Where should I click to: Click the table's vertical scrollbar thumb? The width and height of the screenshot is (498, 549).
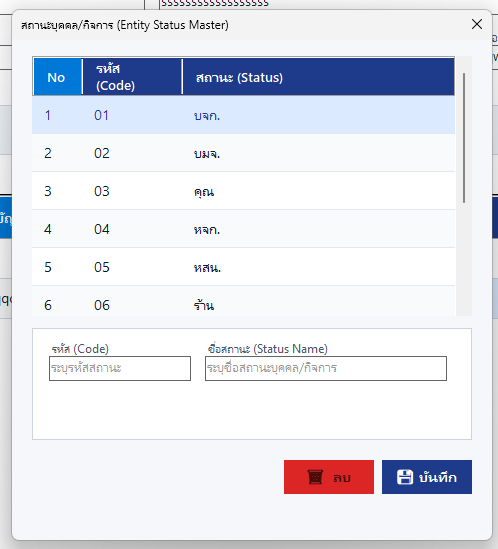click(464, 138)
